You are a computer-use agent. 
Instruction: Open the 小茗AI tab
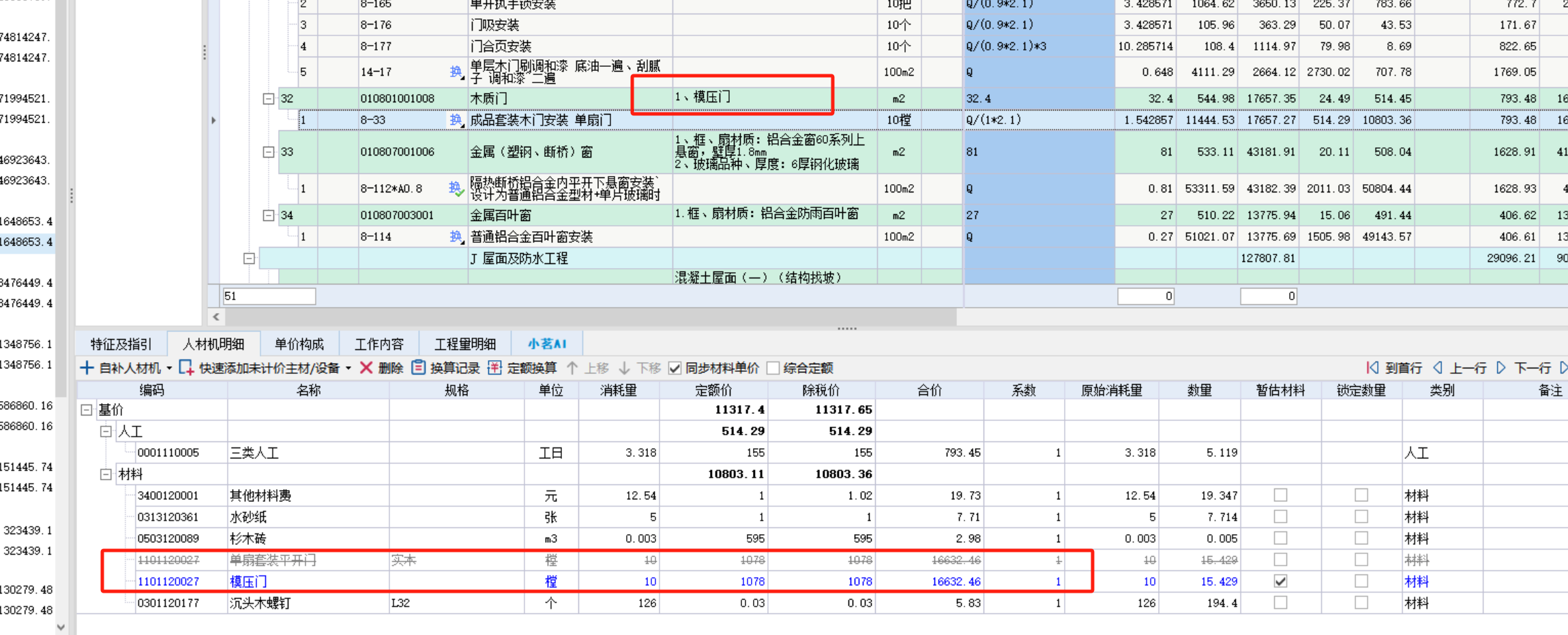(x=547, y=344)
